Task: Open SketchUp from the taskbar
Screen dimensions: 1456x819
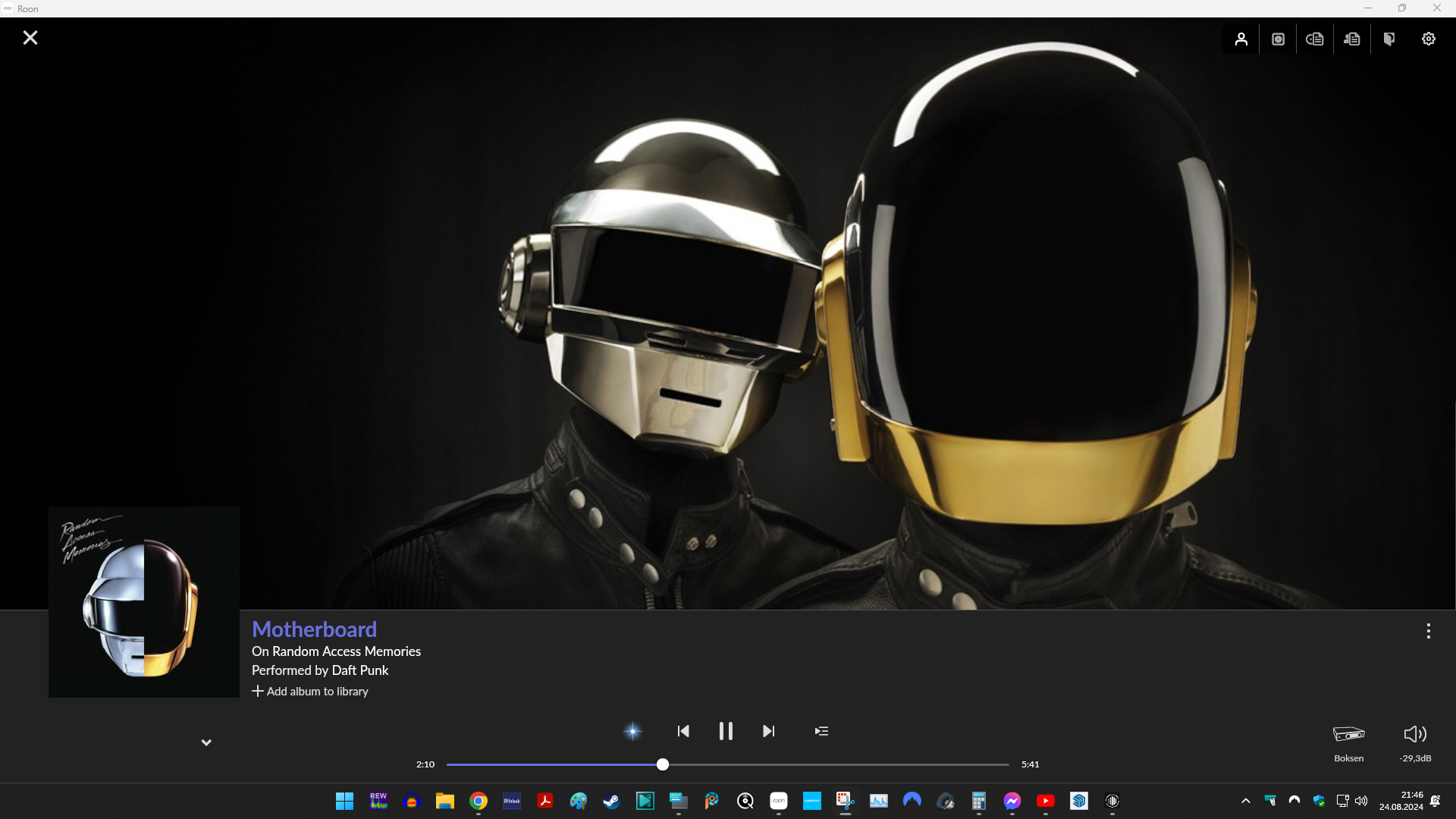Action: (x=1079, y=801)
